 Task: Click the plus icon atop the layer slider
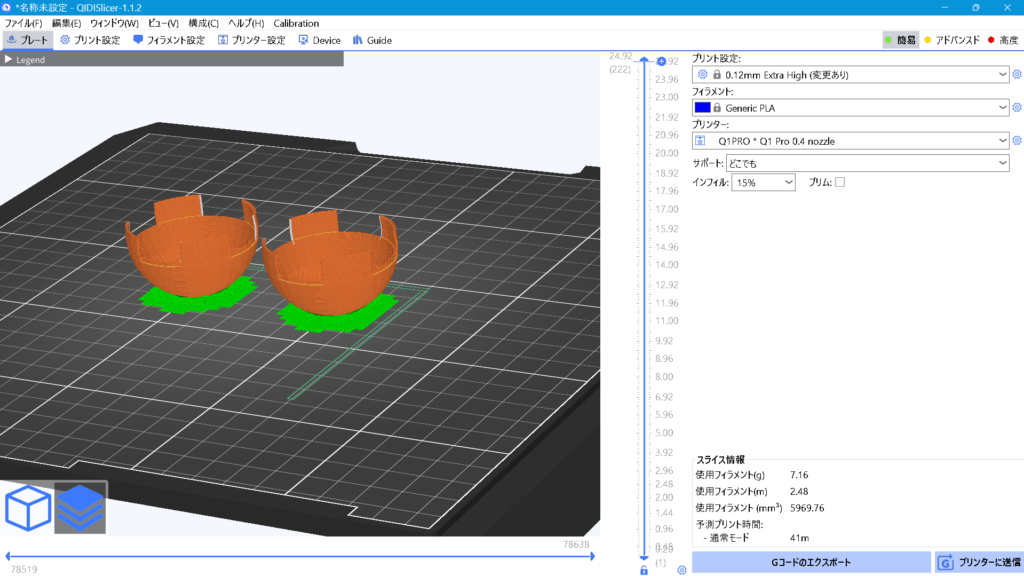pos(661,62)
